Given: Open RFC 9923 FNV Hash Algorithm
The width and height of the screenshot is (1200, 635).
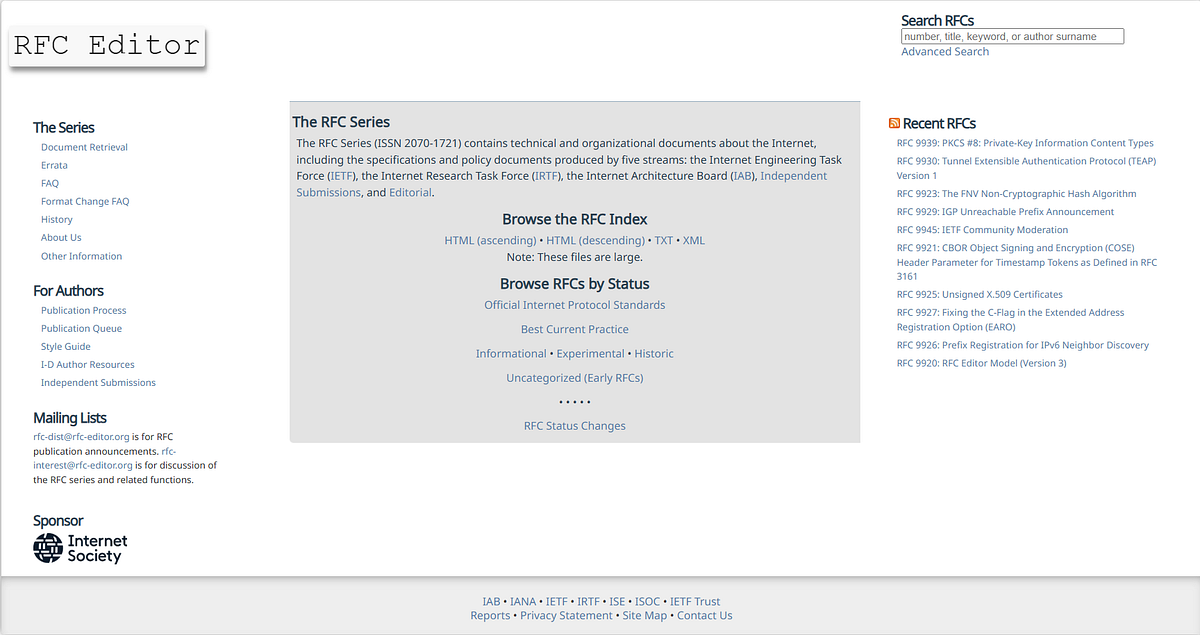Looking at the screenshot, I should [1016, 194].
